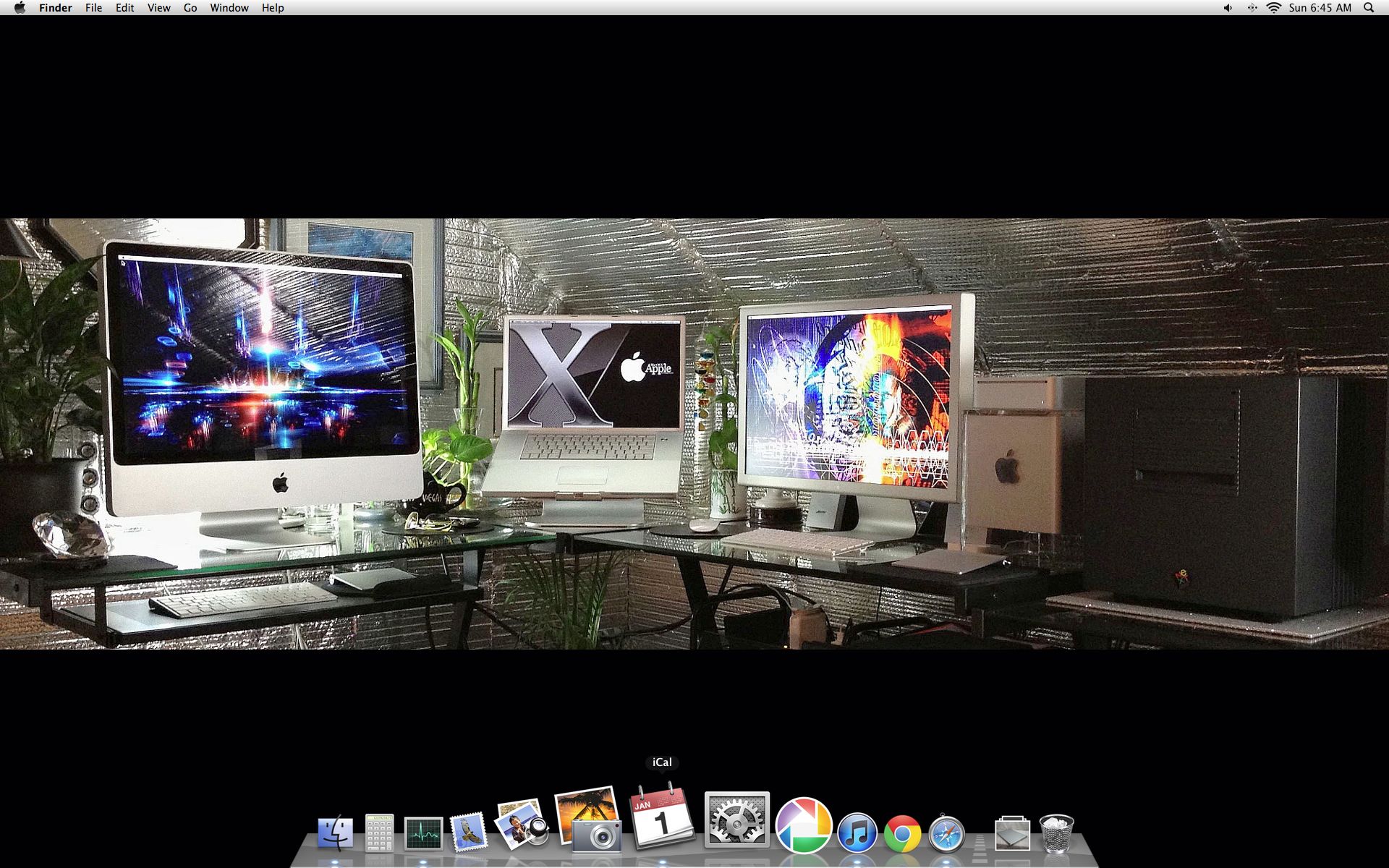Open Safari compass icon
The image size is (1389, 868).
coord(946,833)
